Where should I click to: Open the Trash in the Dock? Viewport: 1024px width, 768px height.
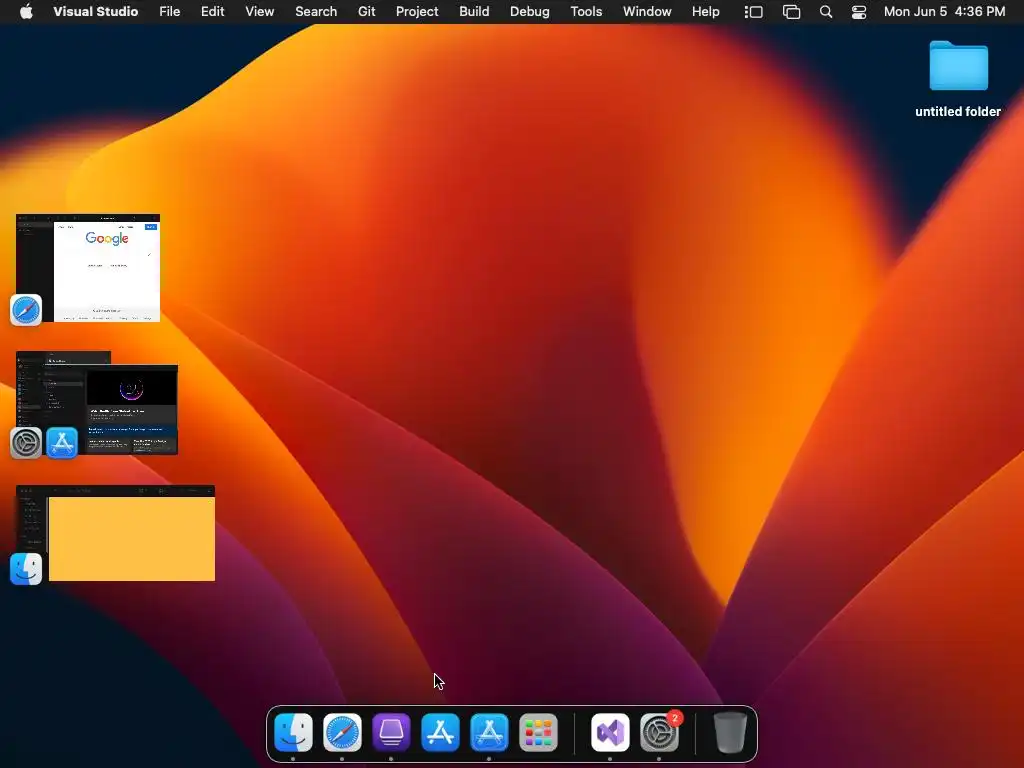tap(729, 732)
